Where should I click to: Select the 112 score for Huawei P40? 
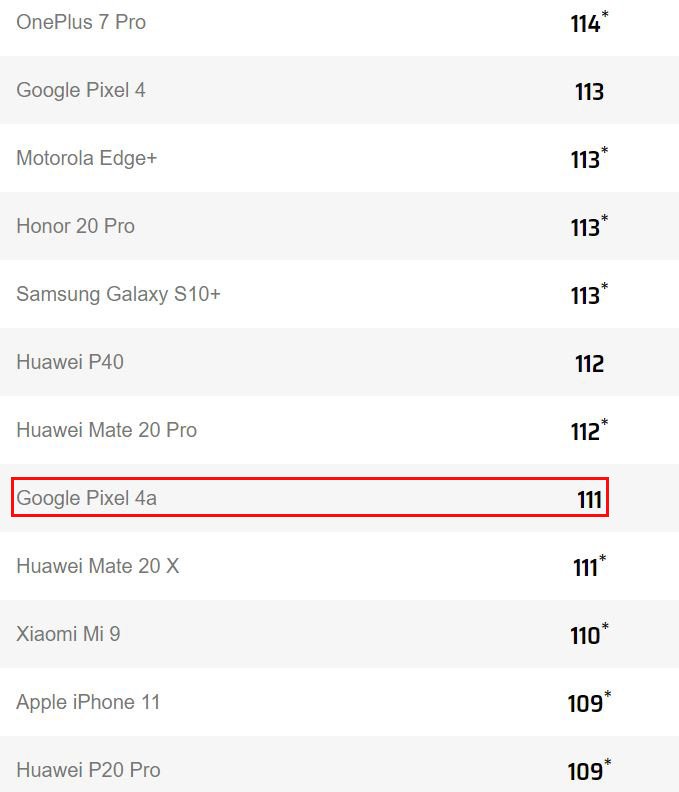coord(589,364)
